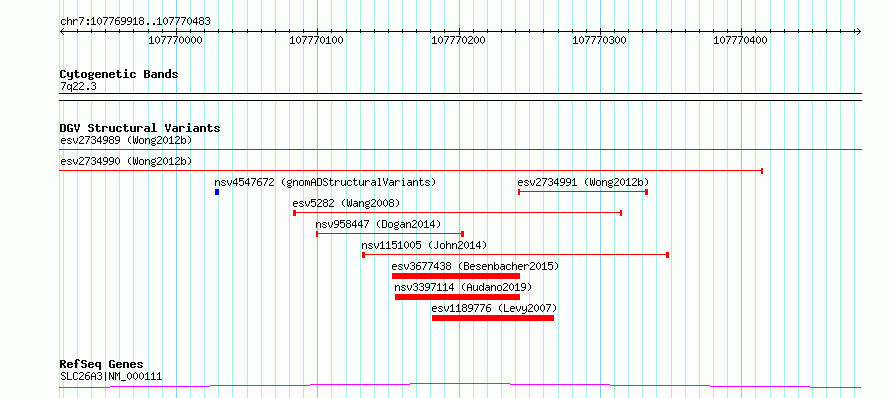Click ruler position 107770300
The width and height of the screenshot is (890, 398).
599,40
